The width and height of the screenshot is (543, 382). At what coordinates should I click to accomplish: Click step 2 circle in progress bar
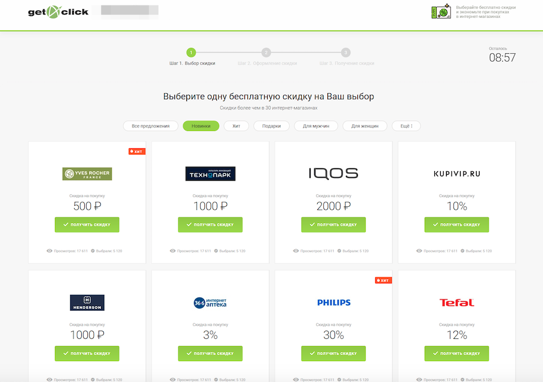pos(266,52)
